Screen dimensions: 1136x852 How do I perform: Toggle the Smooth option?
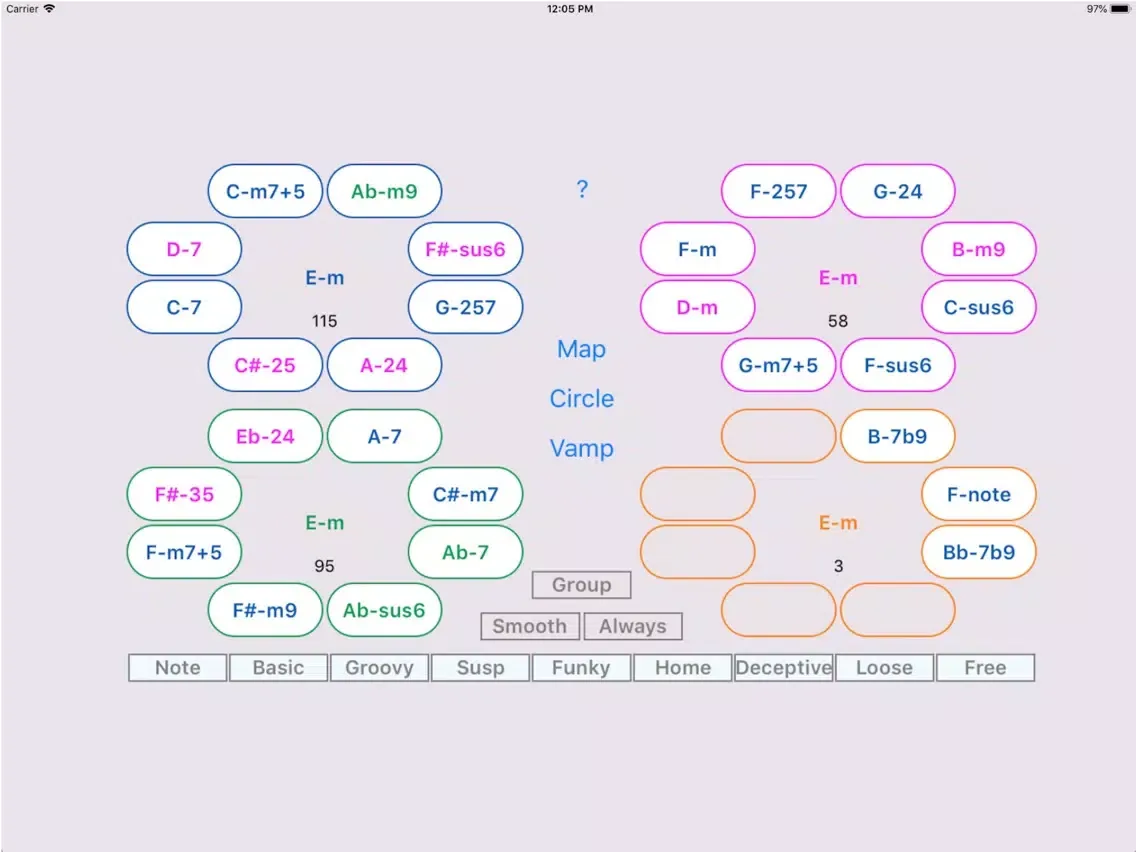(530, 626)
